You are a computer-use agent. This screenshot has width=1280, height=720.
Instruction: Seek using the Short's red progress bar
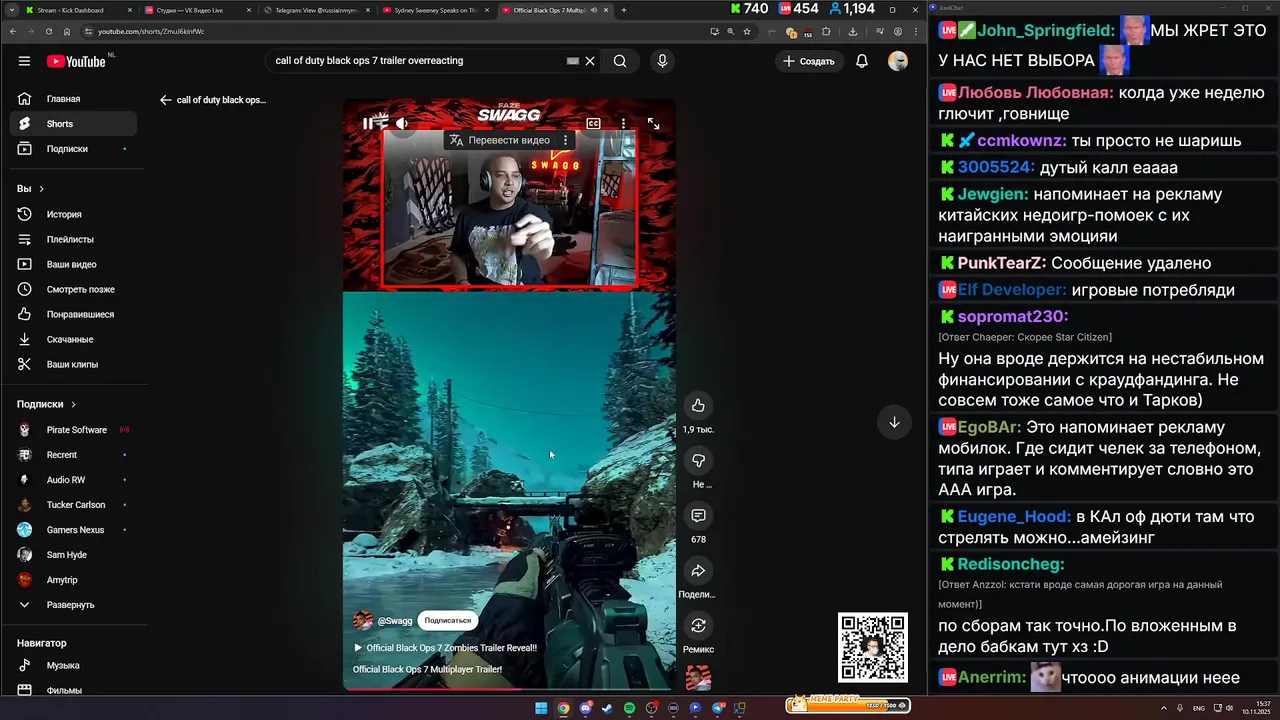509,689
